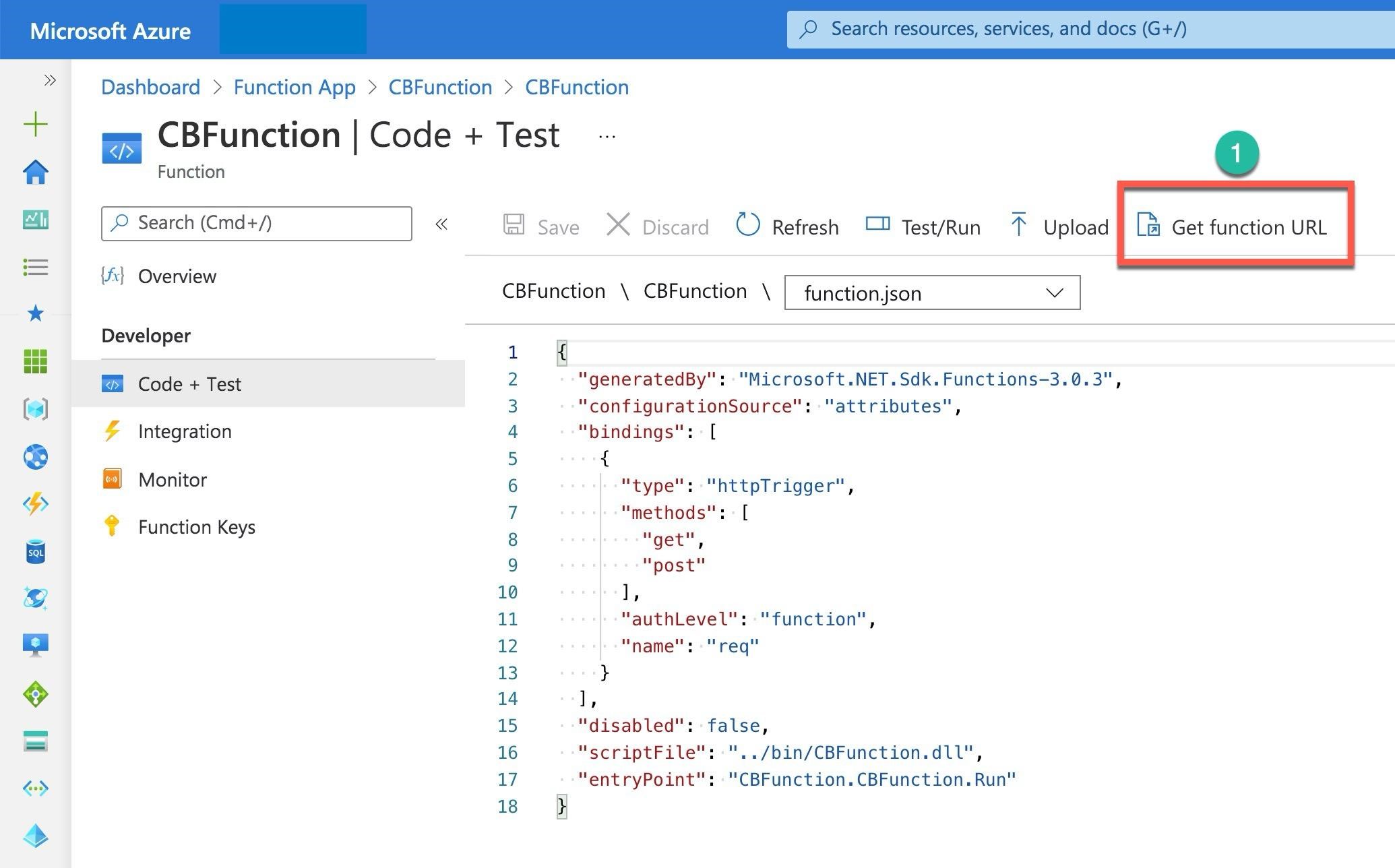Click the "bindings" key on line 4
1395x868 pixels.
coord(630,432)
